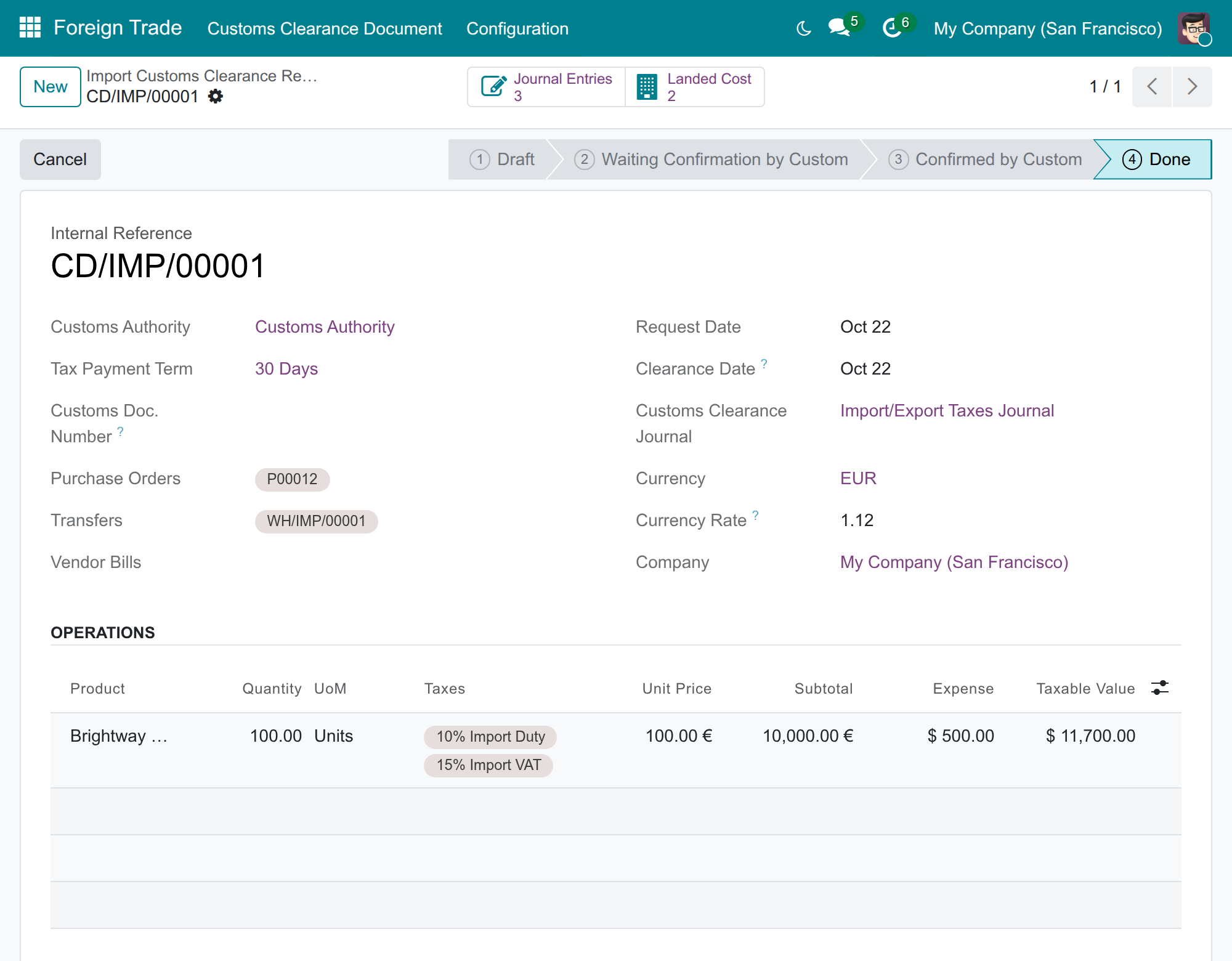Go to previous record arrow
The height and width of the screenshot is (961, 1232).
pyautogui.click(x=1152, y=87)
